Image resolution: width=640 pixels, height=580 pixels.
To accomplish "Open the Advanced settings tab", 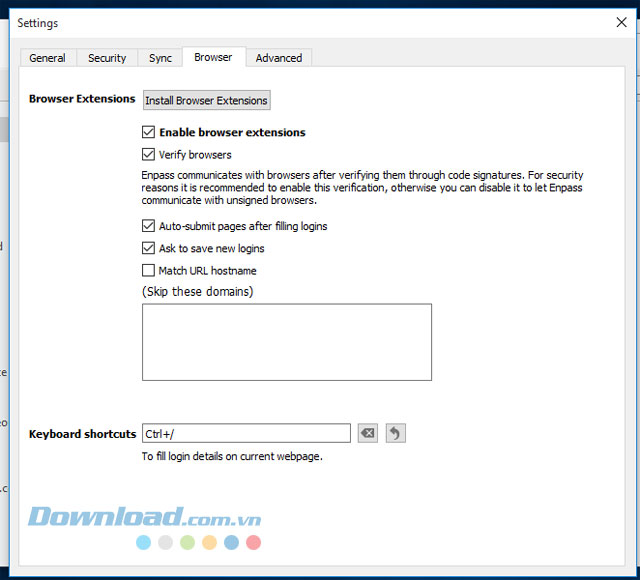I will click(279, 58).
